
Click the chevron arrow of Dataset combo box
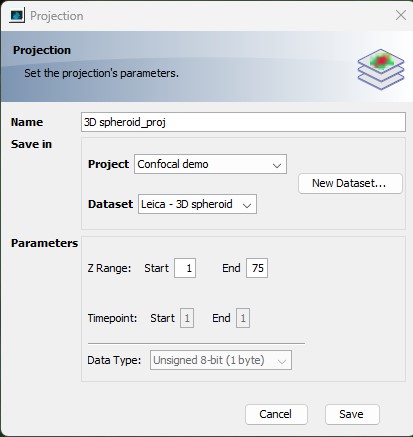coord(247,205)
